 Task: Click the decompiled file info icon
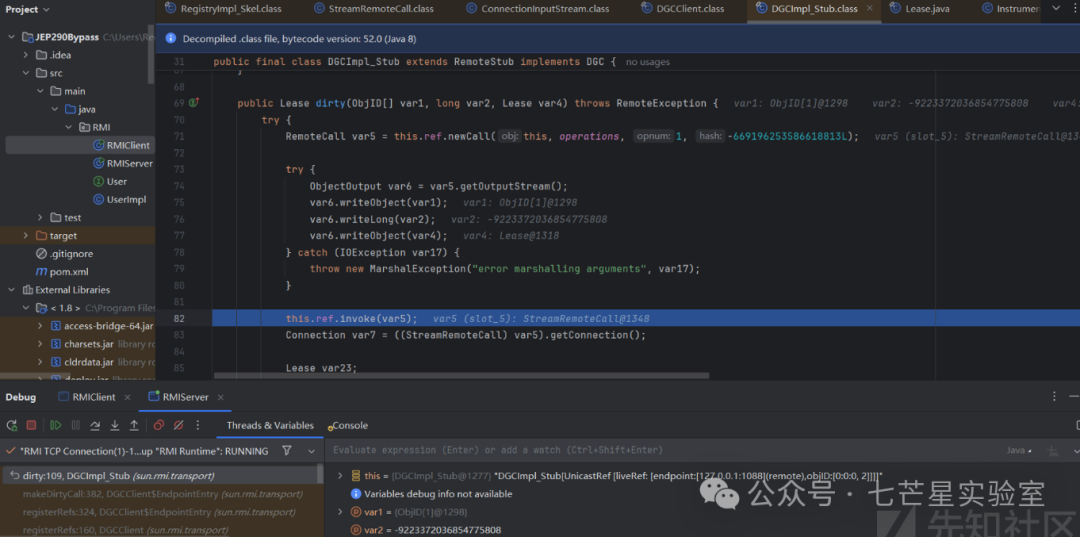coord(170,39)
